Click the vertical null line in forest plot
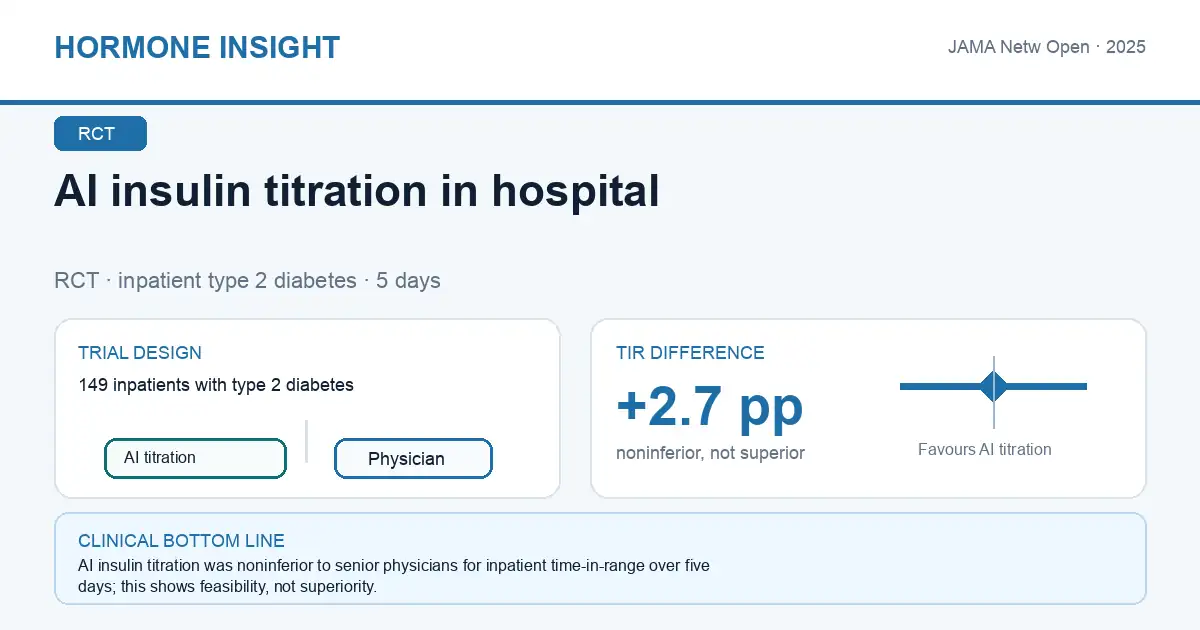Viewport: 1200px width, 630px height. tap(994, 392)
